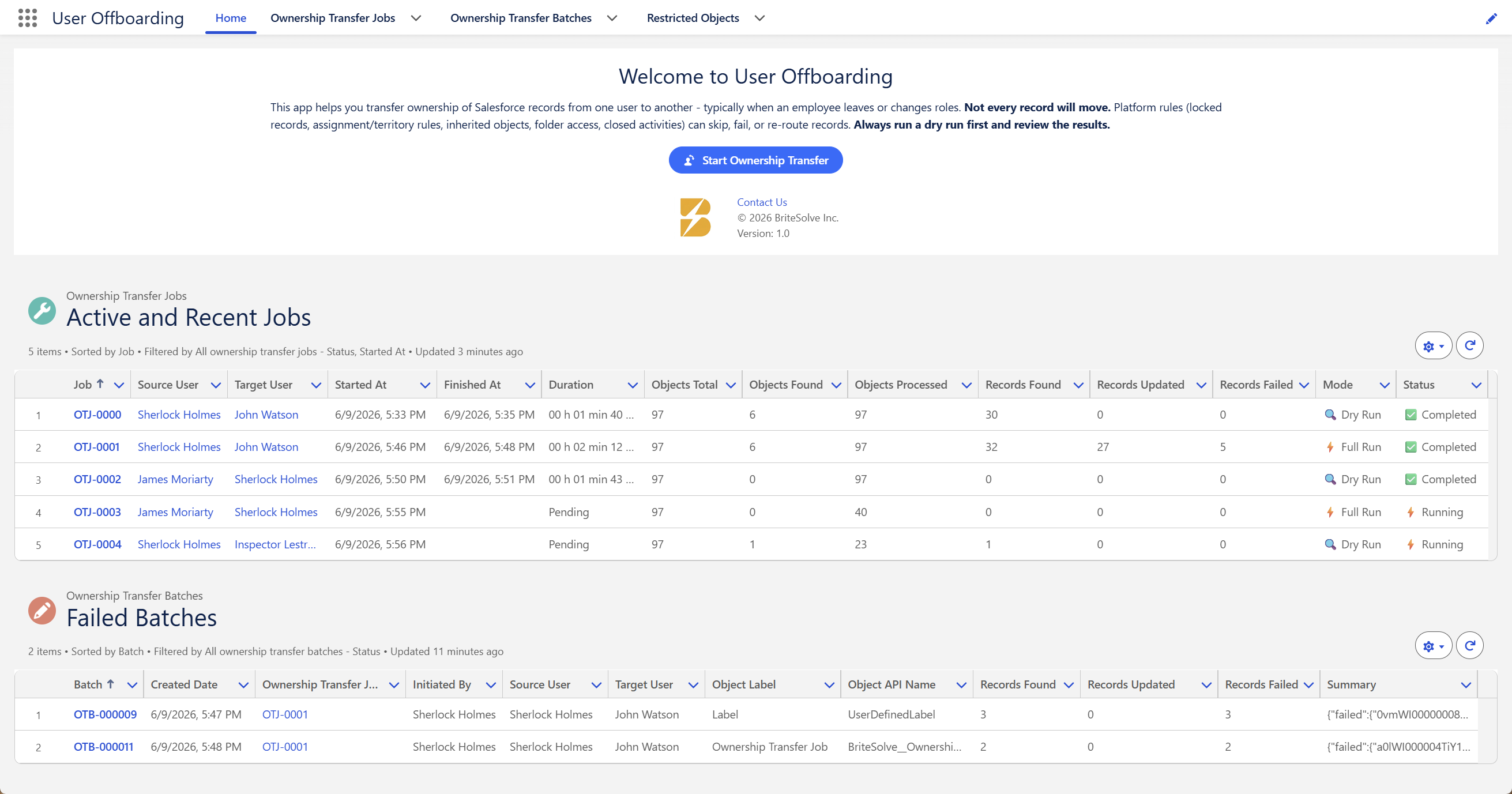Open job record OTJ-0003
Screen dimensions: 1512x794
point(97,512)
